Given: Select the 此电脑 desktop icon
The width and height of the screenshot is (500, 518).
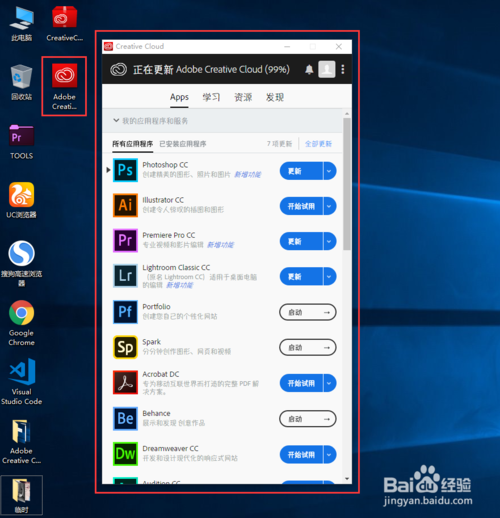Looking at the screenshot, I should 22,23.
